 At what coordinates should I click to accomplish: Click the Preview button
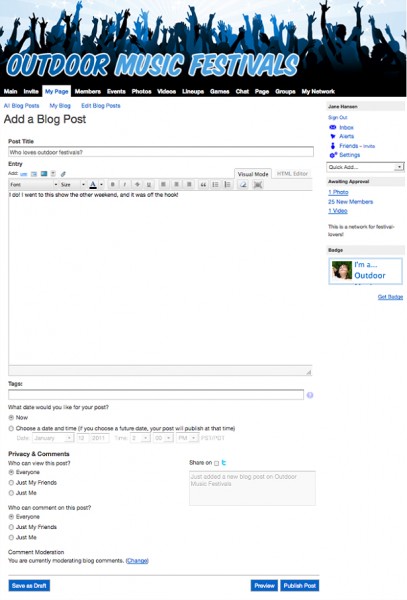point(264,585)
